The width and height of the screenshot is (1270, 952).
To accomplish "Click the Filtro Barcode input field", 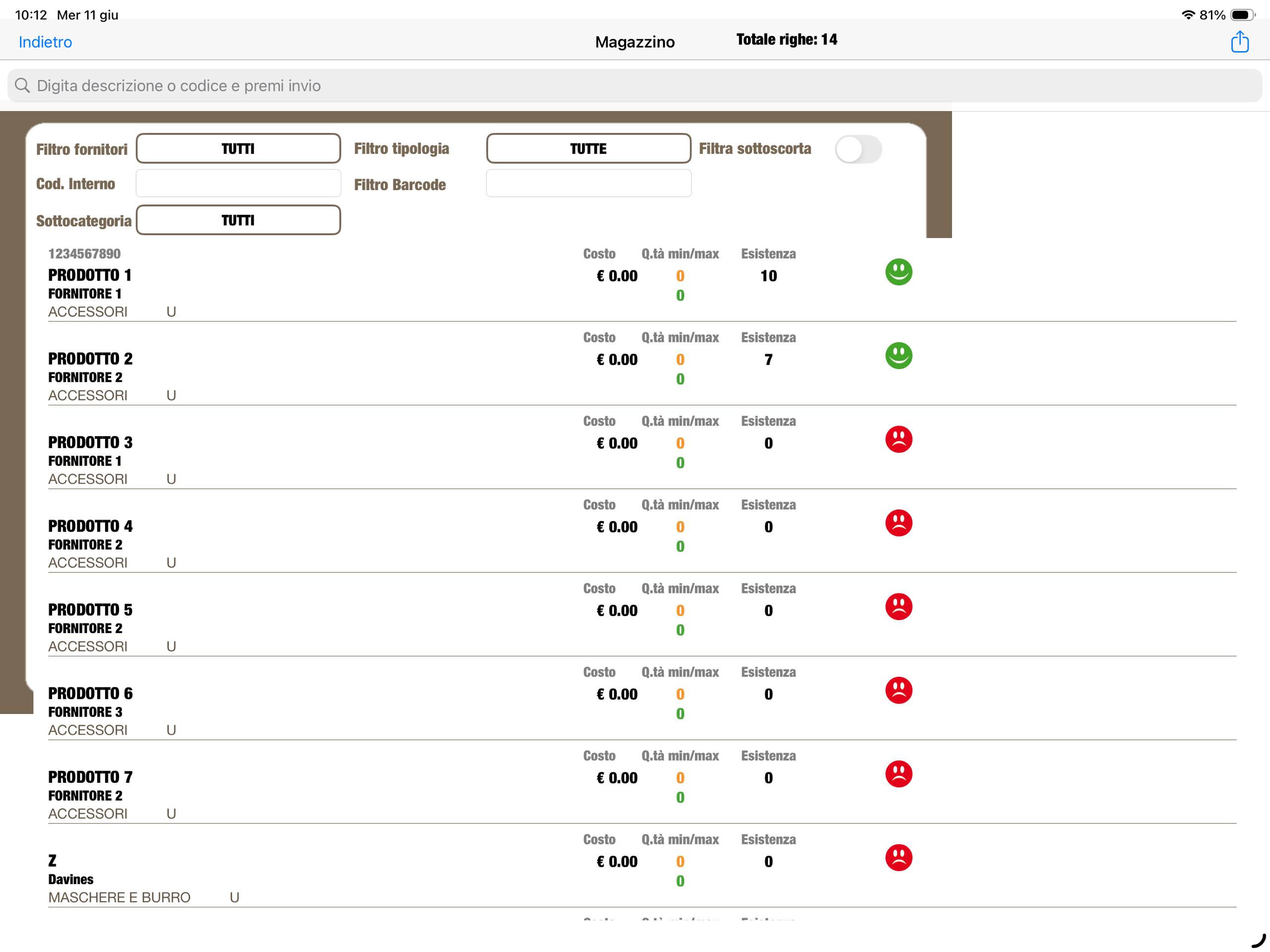I will click(588, 184).
